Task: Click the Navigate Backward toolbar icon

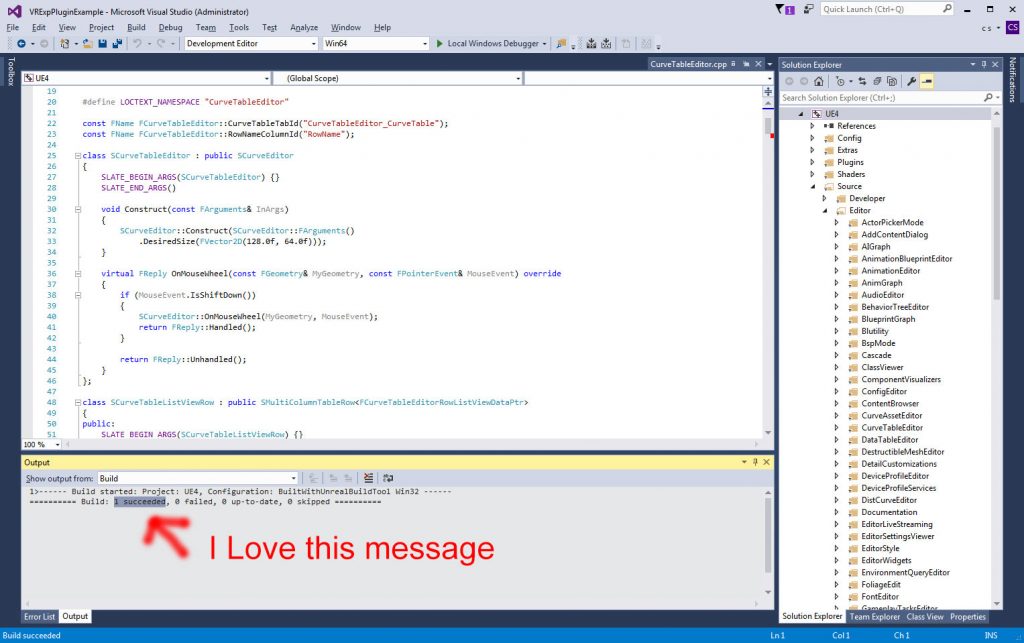Action: point(21,44)
